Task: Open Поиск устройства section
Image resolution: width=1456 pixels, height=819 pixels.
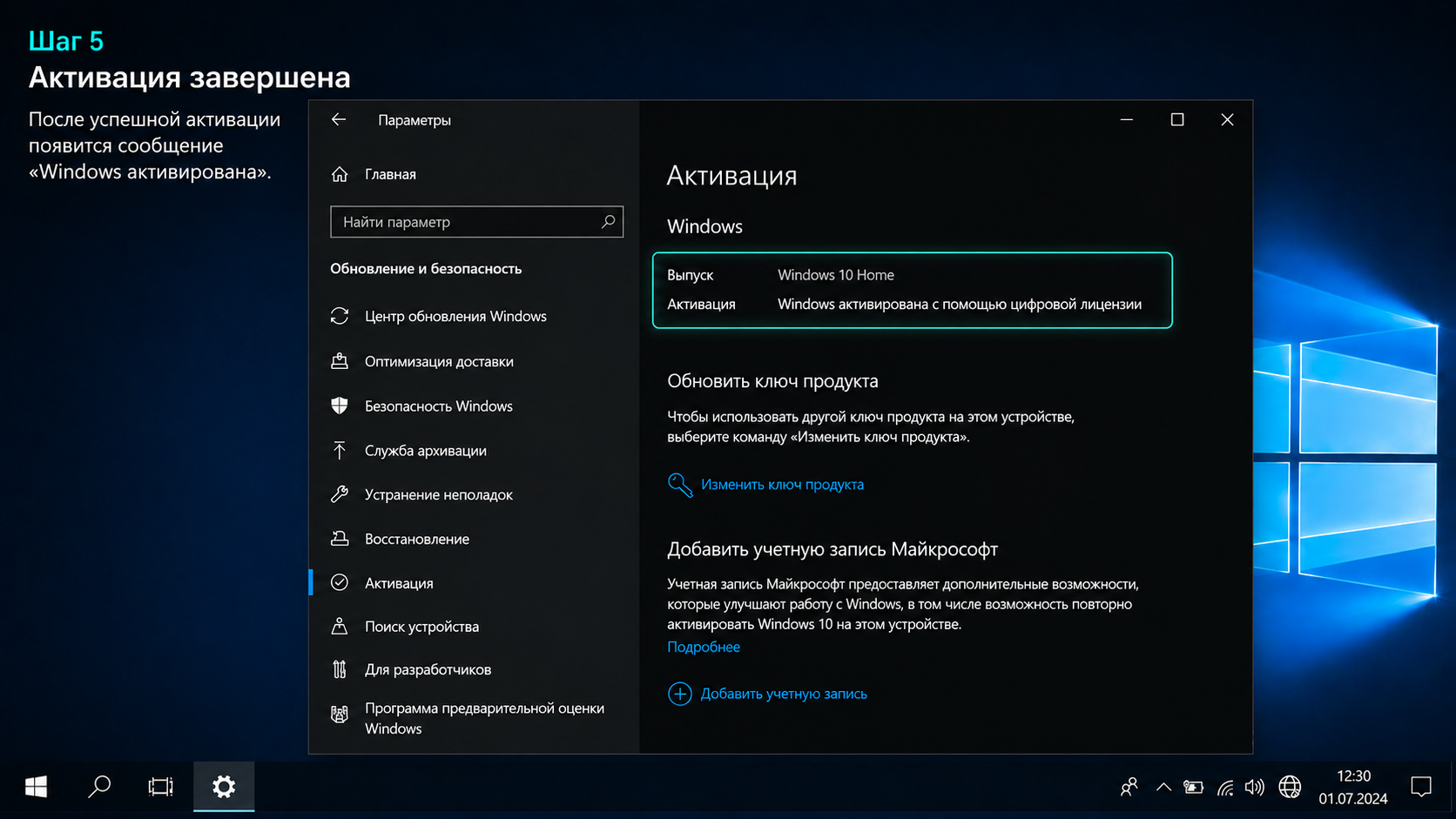Action: (x=421, y=627)
